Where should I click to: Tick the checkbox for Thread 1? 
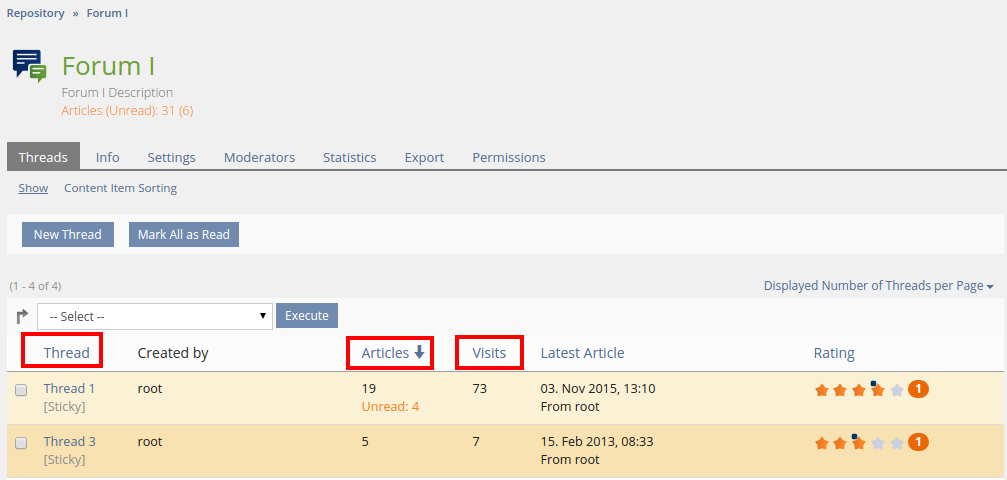point(21,390)
